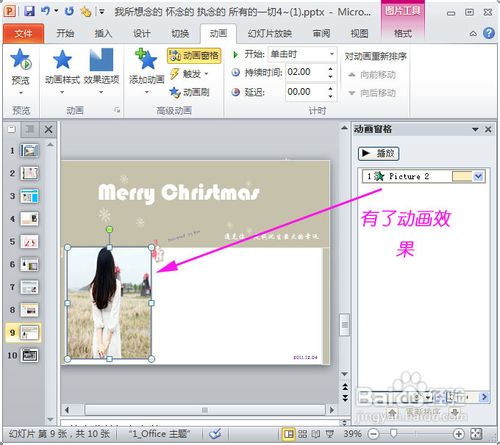Click Add Animation (添加动画) icon
This screenshot has width=500, height=445.
click(x=146, y=59)
